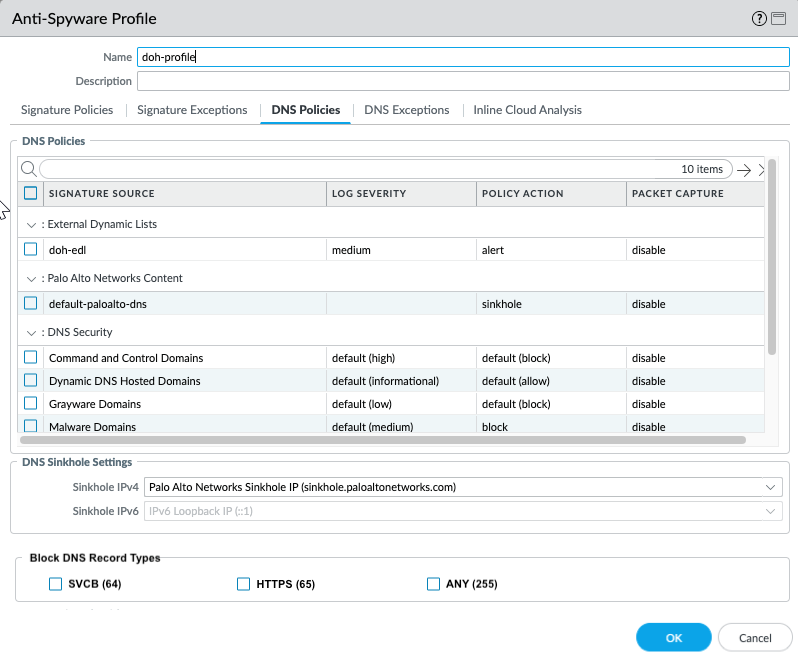Viewport: 798px width, 660px height.
Task: Enable the SVCB (64) record type checkbox
Action: click(55, 584)
